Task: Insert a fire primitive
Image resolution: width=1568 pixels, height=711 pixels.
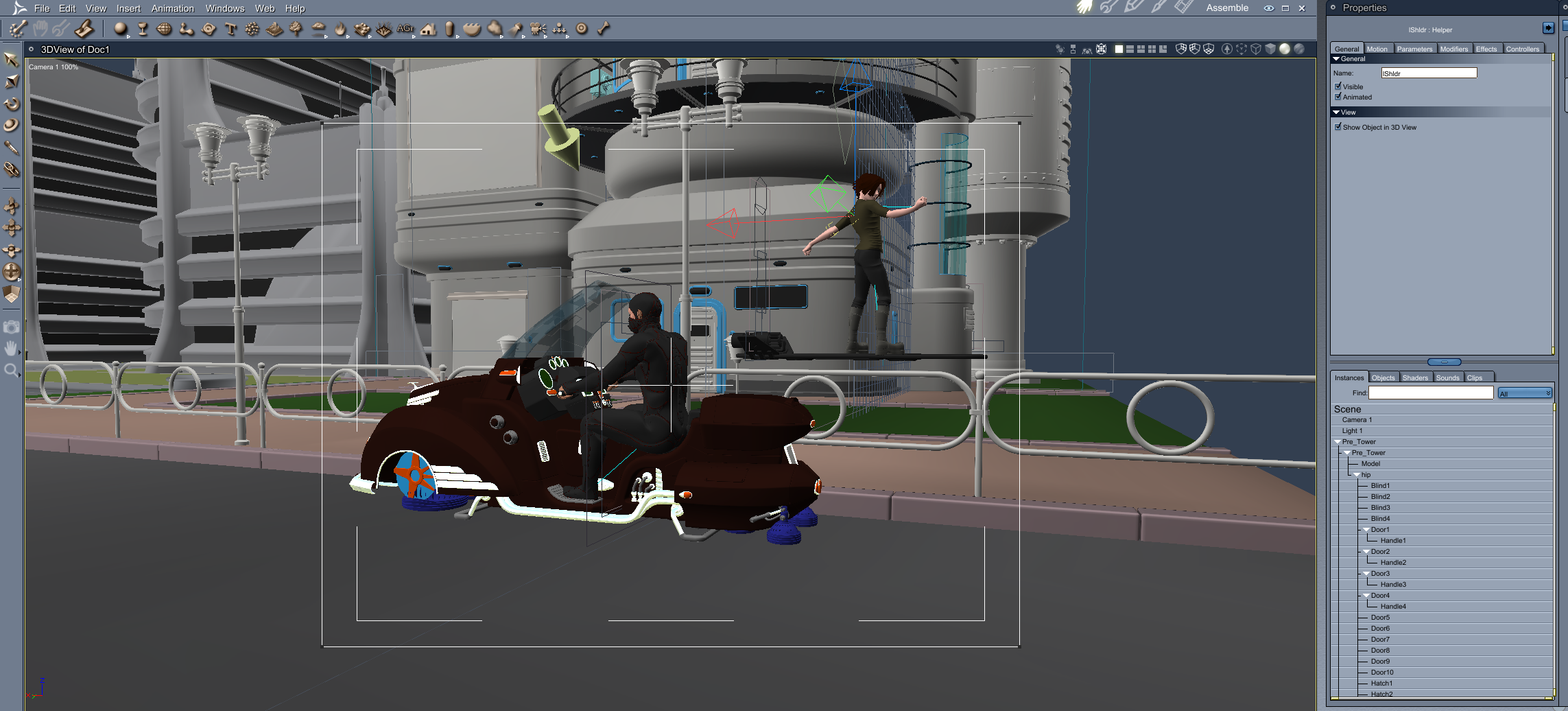Action: click(x=340, y=29)
